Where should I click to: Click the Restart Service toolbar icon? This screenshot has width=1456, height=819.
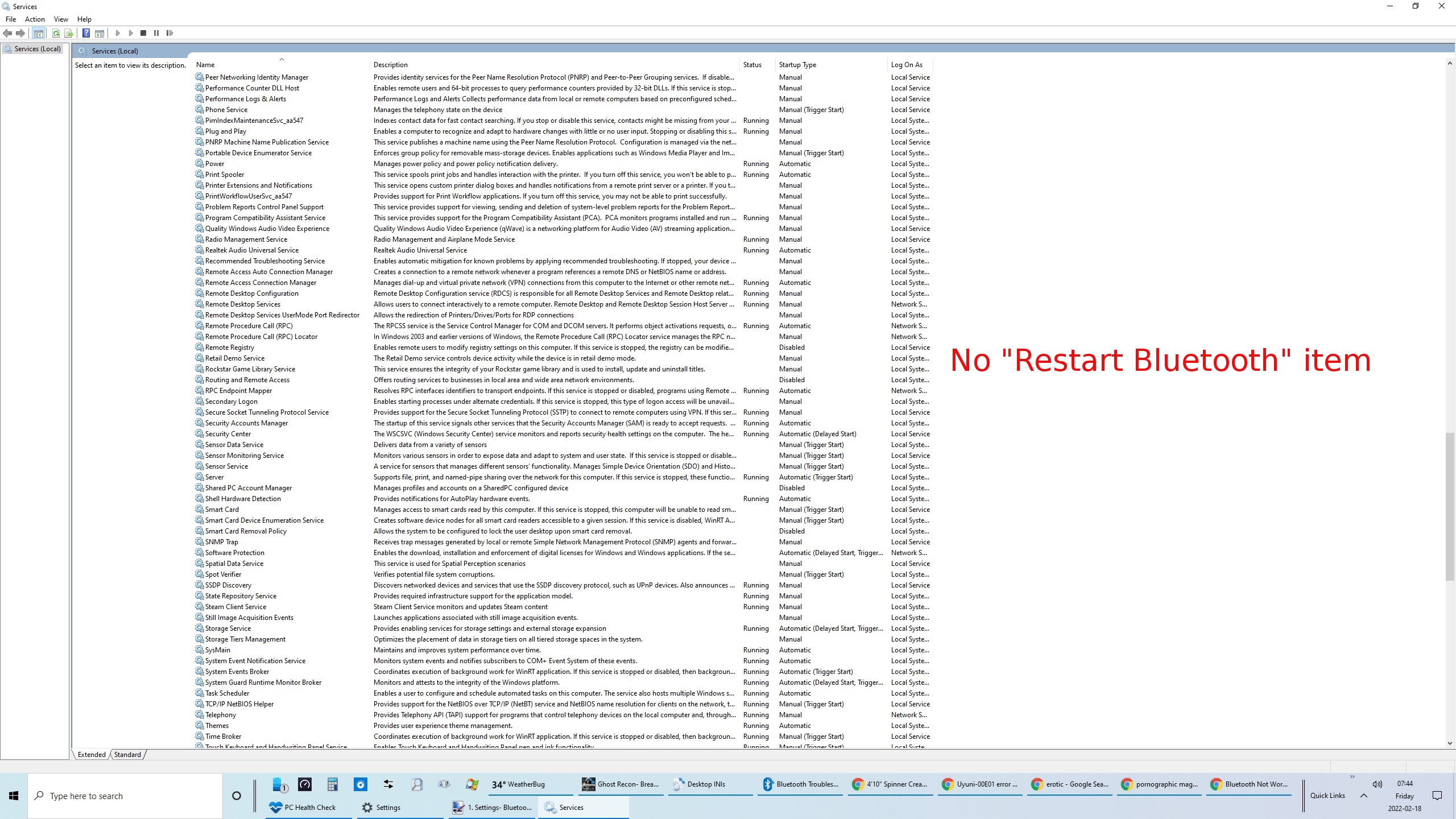169,33
